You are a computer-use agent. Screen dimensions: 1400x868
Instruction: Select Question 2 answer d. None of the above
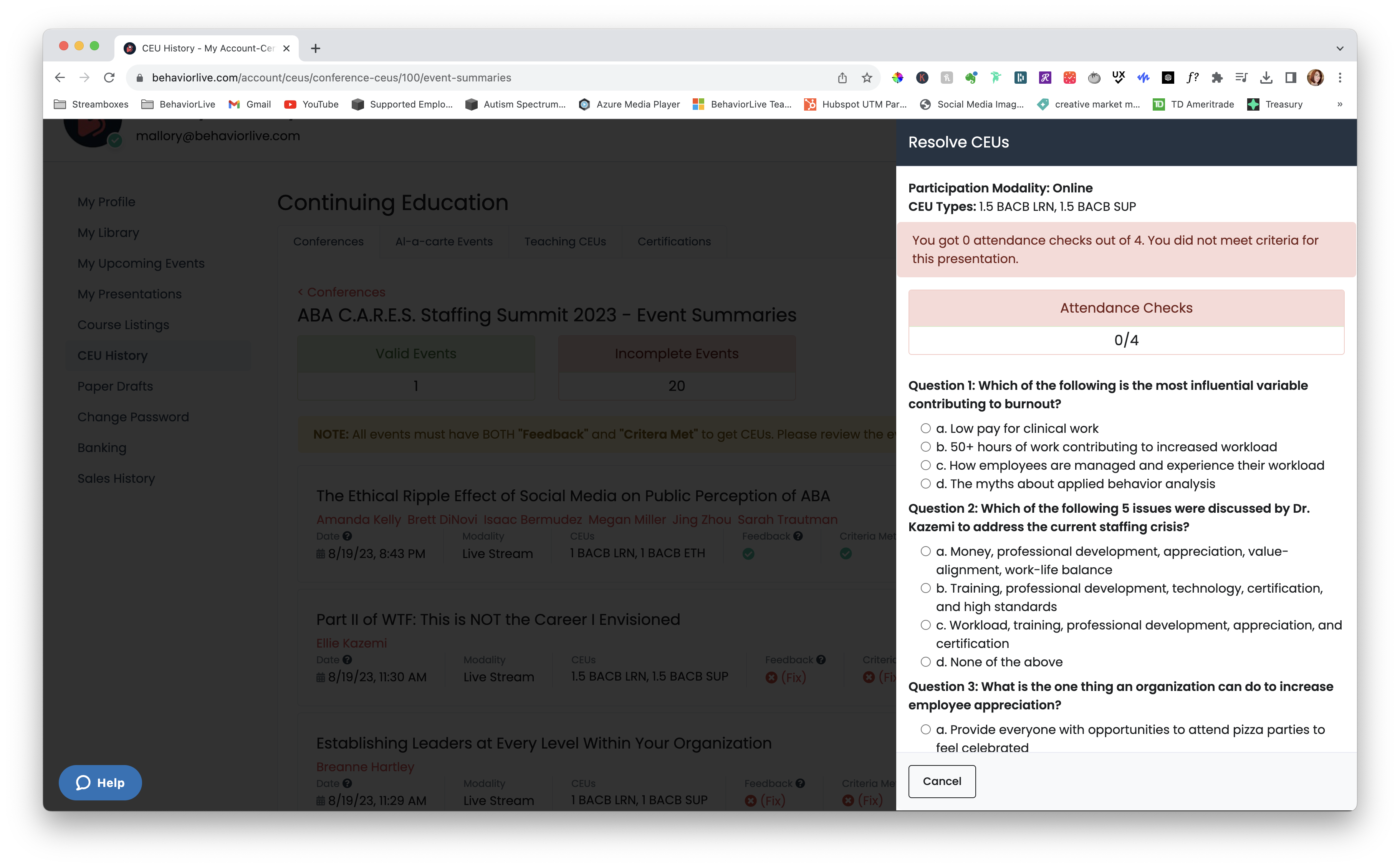click(x=925, y=661)
